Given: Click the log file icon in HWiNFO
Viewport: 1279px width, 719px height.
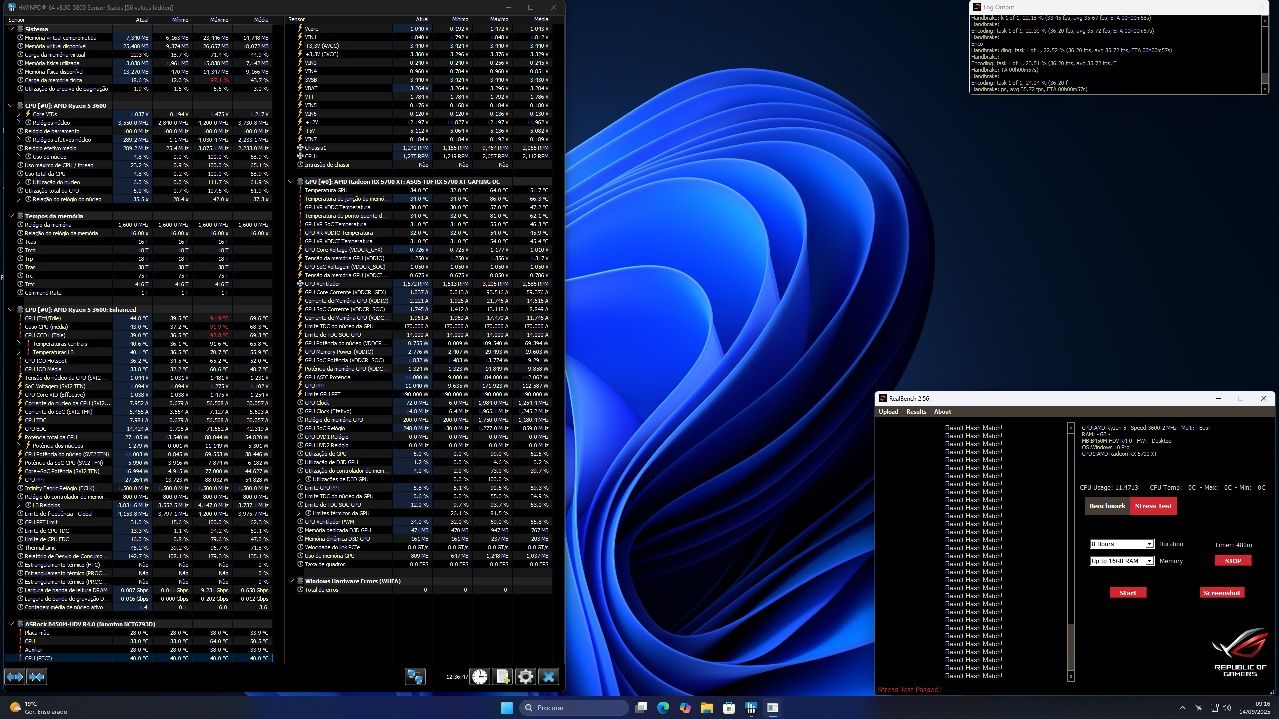Looking at the screenshot, I should point(503,677).
